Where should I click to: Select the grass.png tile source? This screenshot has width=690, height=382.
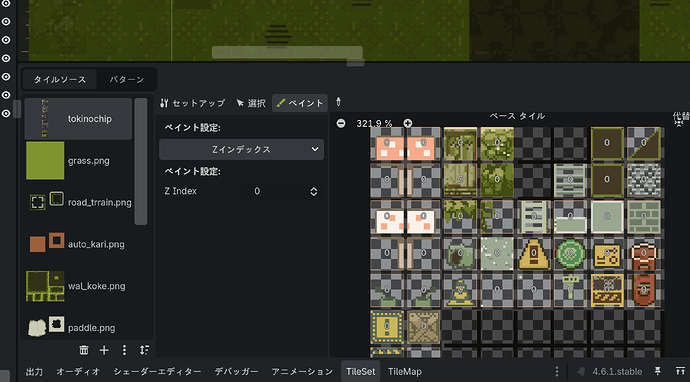tap(78, 161)
